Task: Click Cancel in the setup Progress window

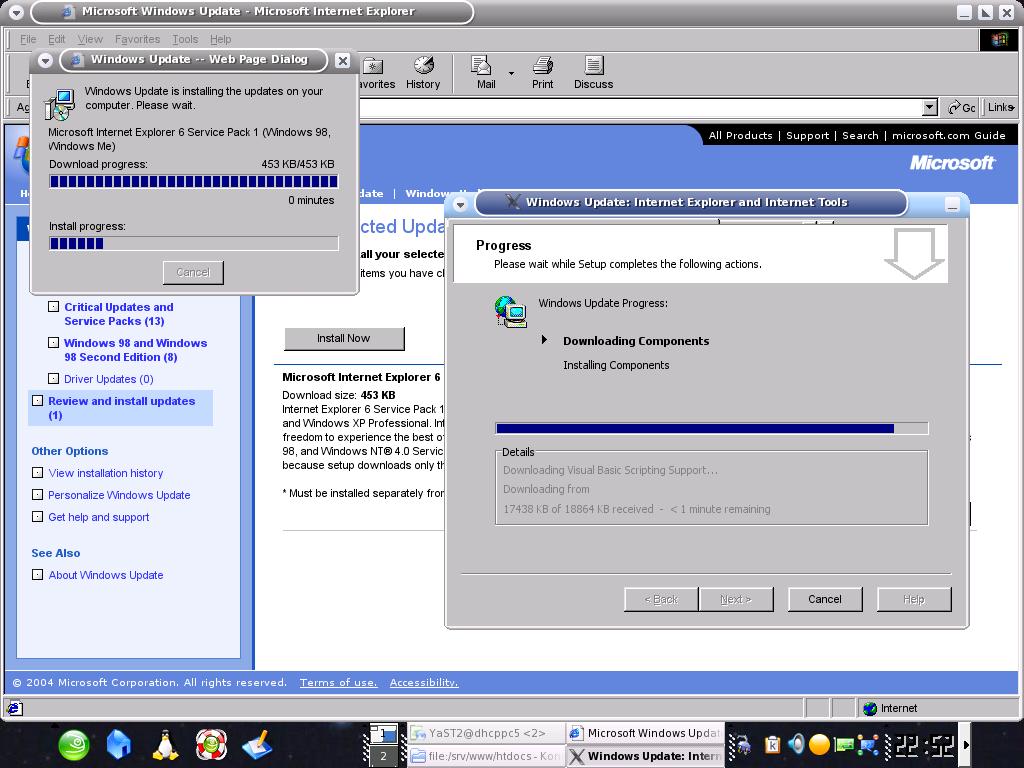Action: pos(825,599)
